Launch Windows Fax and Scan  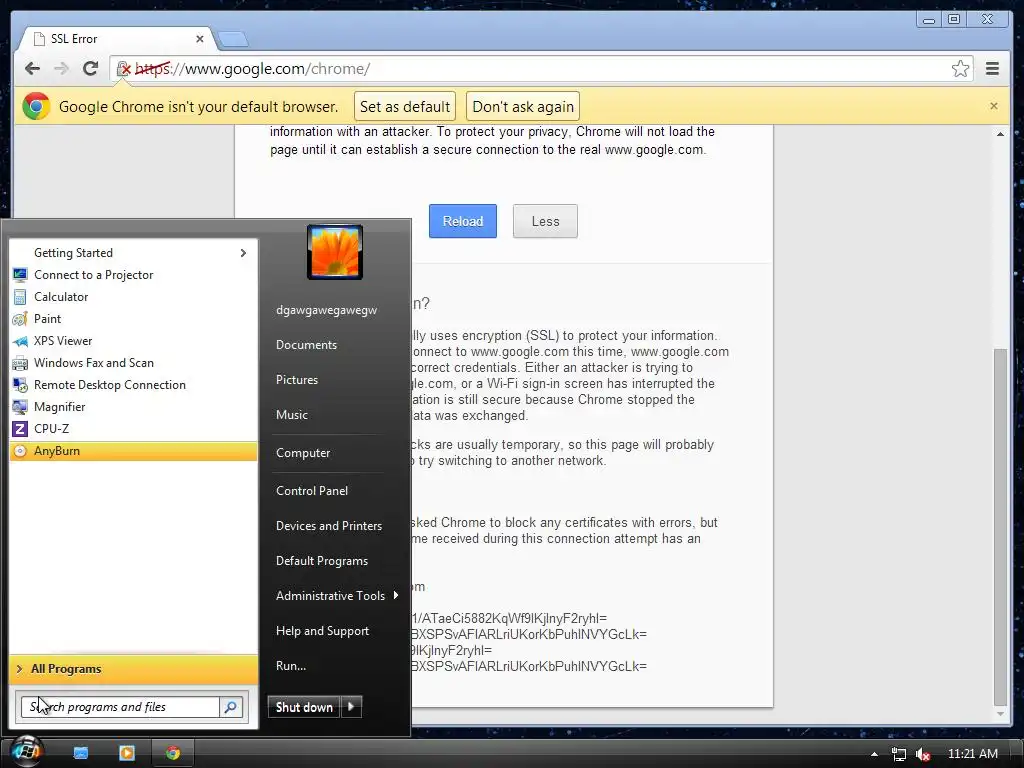pos(134,362)
